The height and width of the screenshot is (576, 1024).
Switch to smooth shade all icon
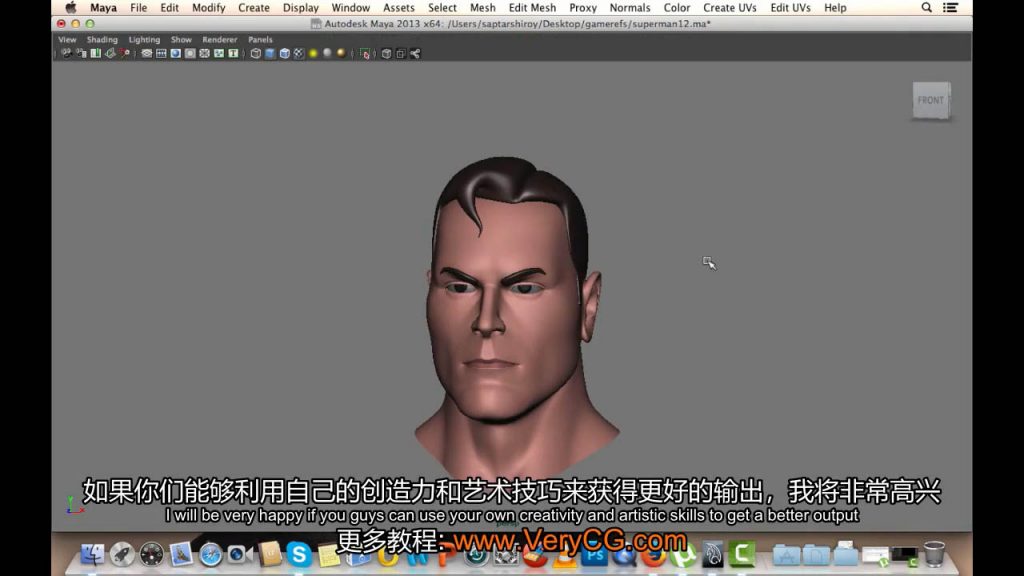[270, 54]
